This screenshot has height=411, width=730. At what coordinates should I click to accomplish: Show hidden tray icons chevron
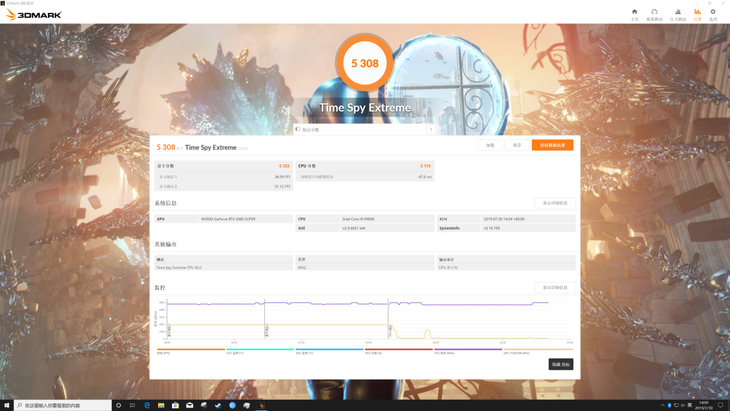coord(662,405)
